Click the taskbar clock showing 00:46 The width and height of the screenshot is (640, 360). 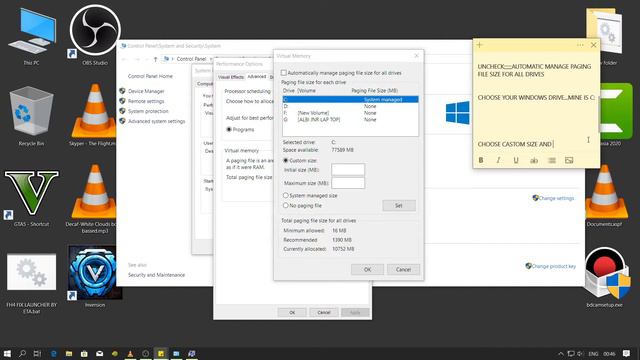point(609,353)
